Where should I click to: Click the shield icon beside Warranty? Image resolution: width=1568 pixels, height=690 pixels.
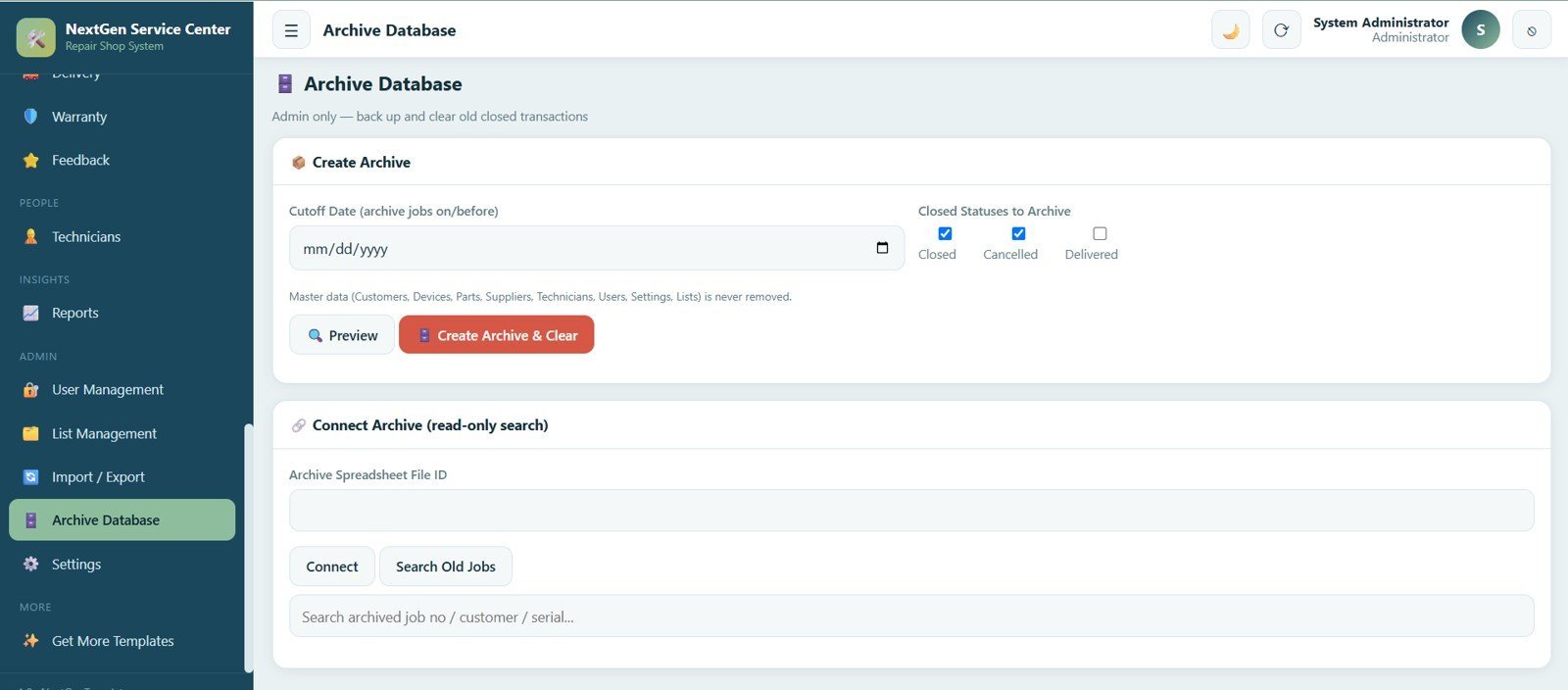click(x=31, y=117)
